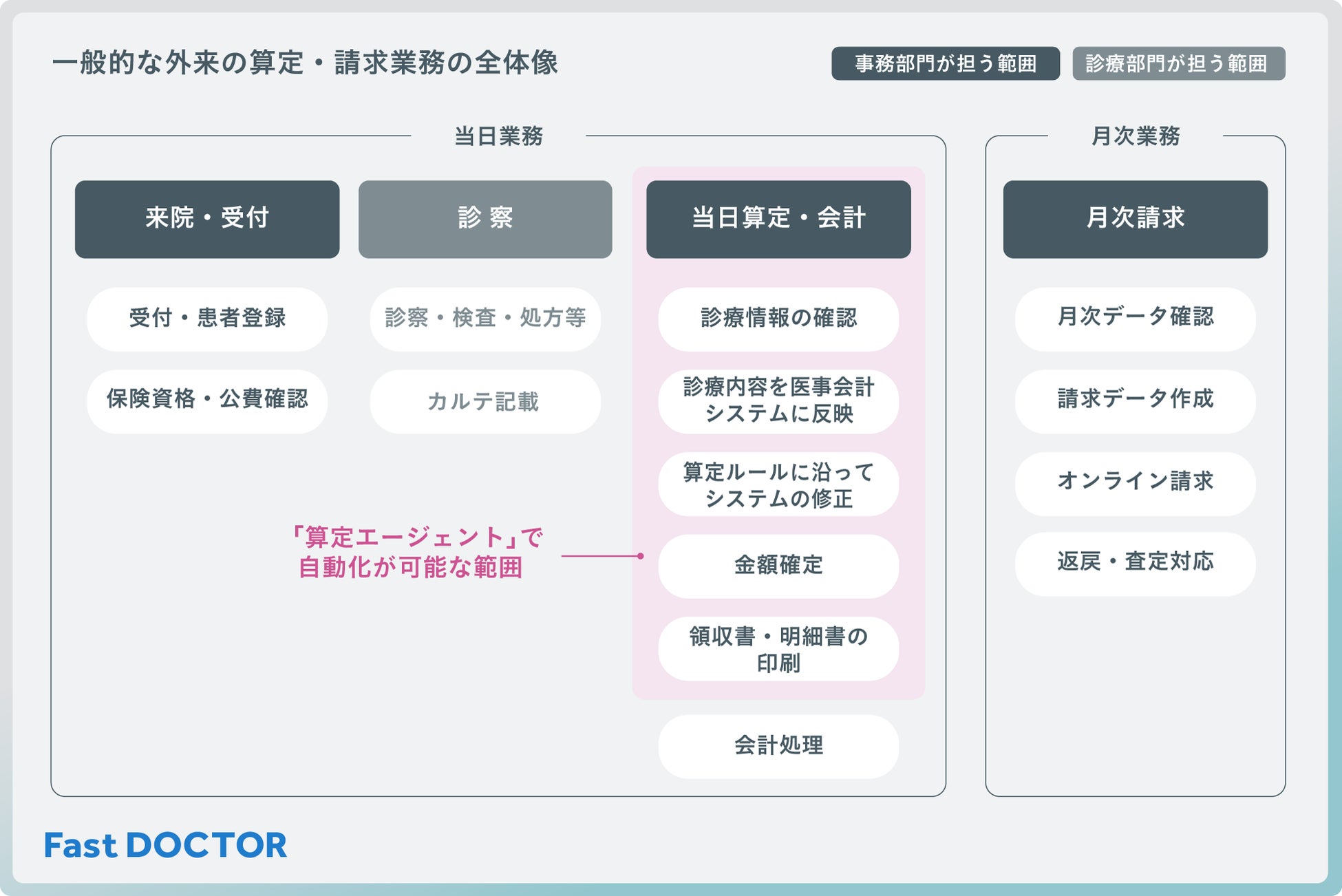Screen dimensions: 1342x896
Task: Select the 返戻・査定対応 pill
Action: coord(1135,563)
